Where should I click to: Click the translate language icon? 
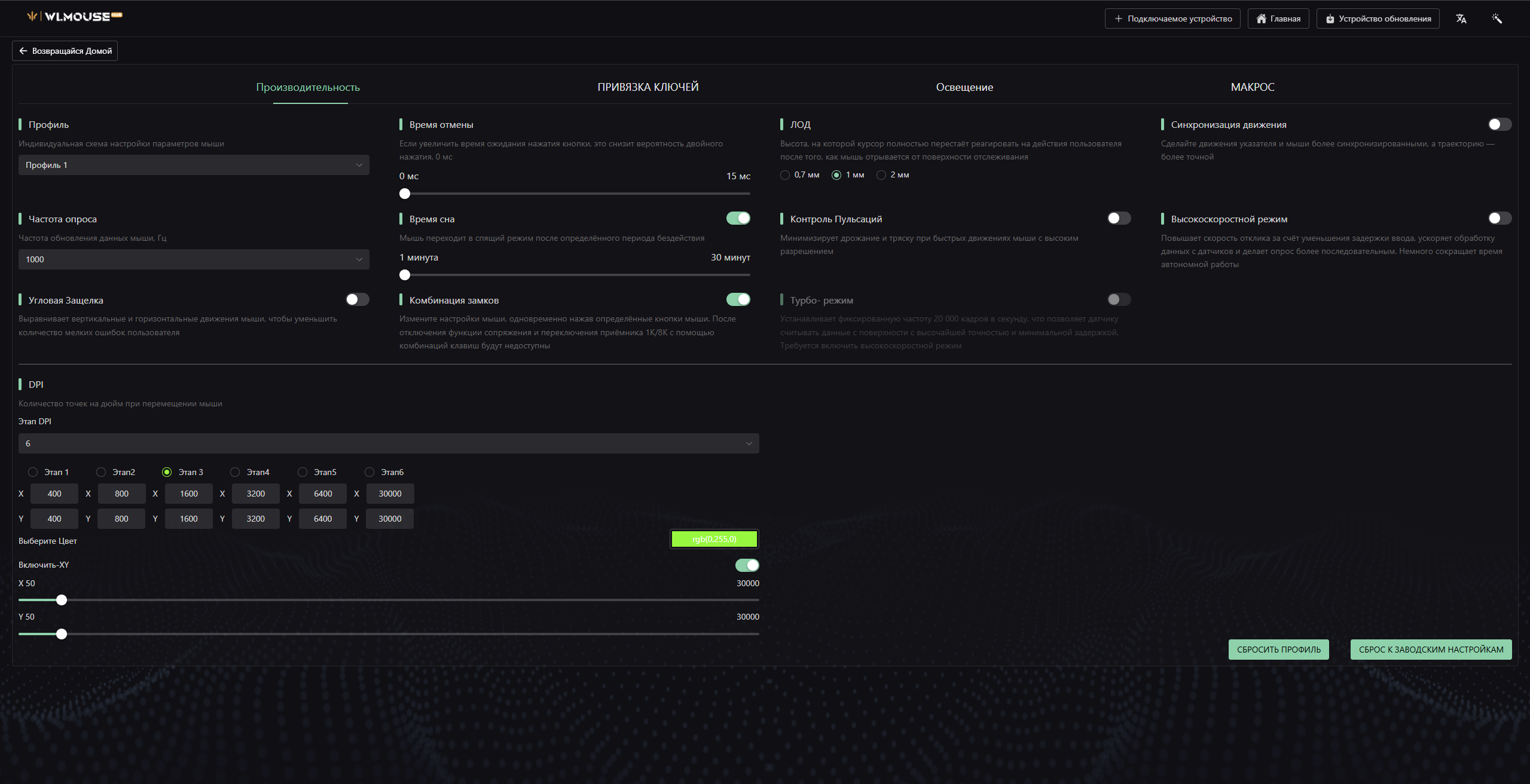(x=1461, y=19)
